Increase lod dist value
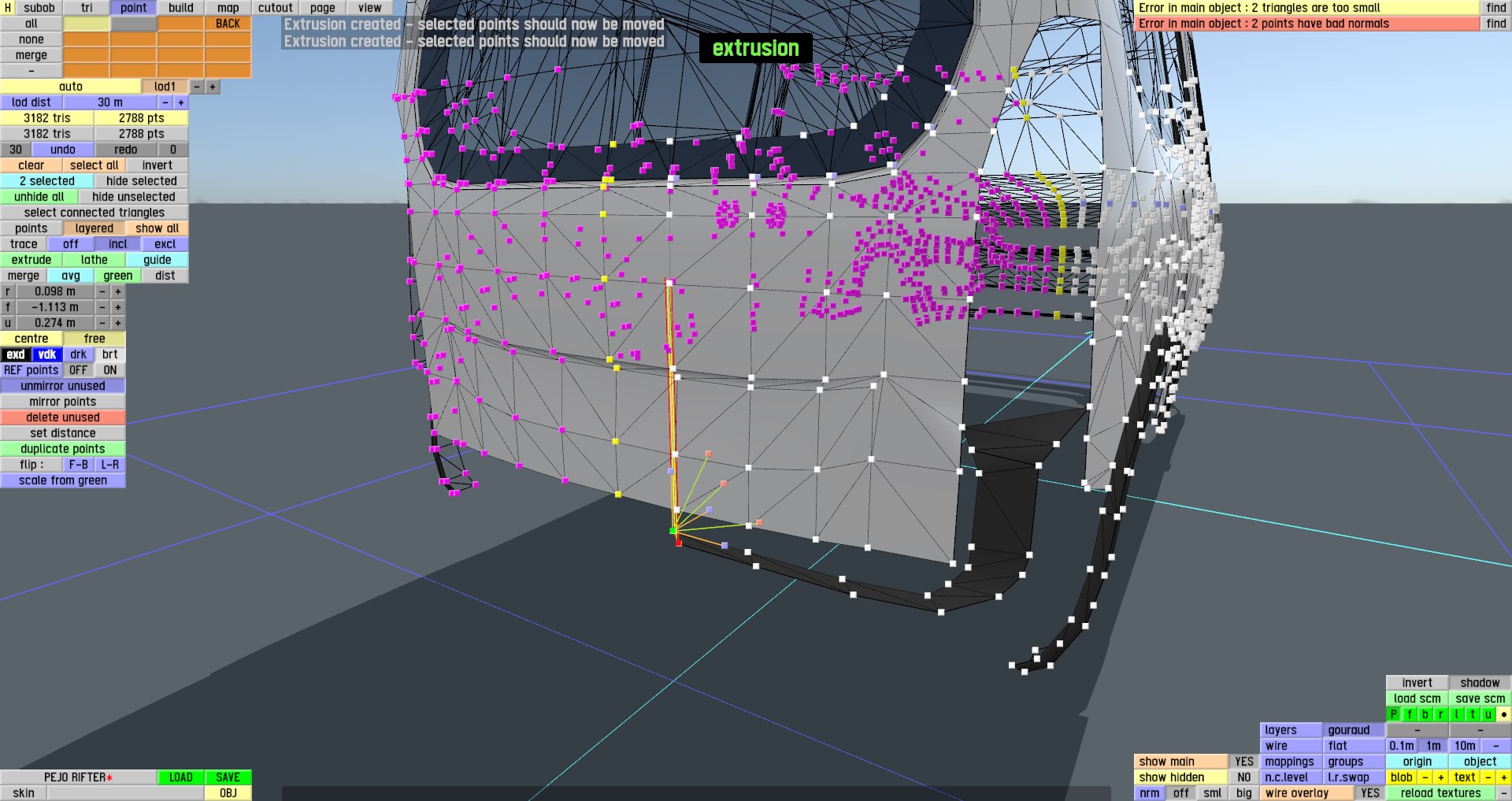The width and height of the screenshot is (1512, 801). click(181, 102)
